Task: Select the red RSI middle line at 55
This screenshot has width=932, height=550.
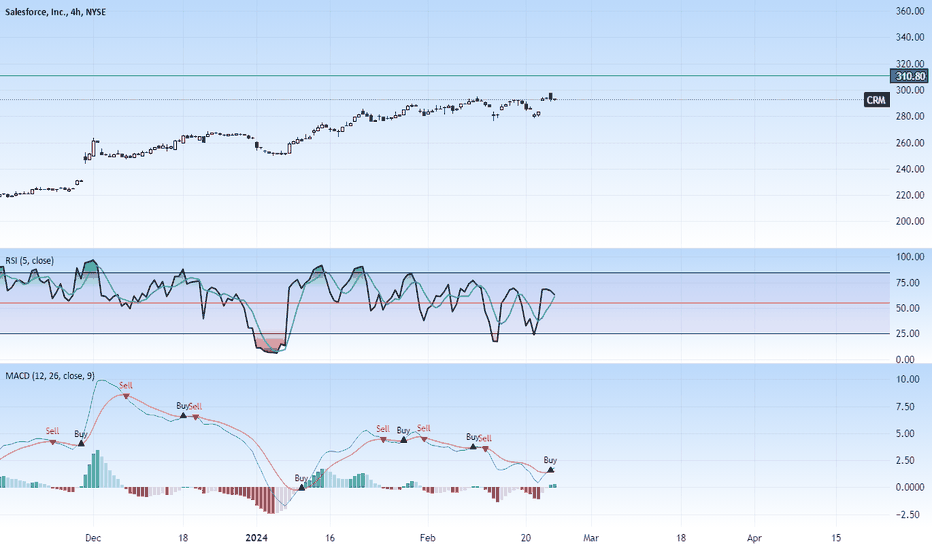Action: [x=445, y=303]
